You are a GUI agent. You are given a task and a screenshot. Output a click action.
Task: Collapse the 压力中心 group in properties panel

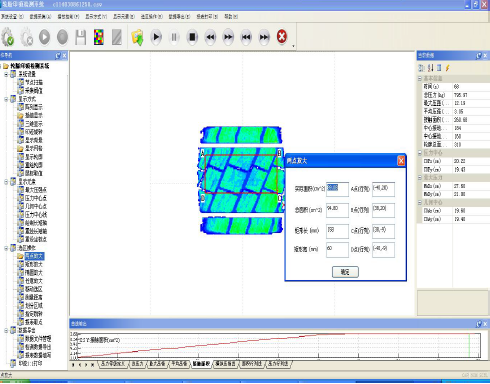[x=420, y=153]
